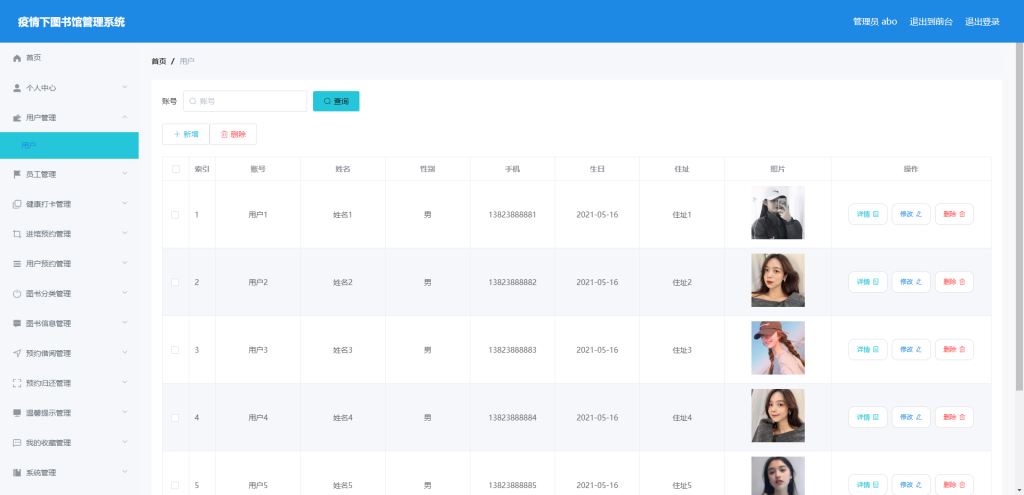Expand the 系统管理 chevron
The height and width of the screenshot is (495, 1024).
[125, 471]
